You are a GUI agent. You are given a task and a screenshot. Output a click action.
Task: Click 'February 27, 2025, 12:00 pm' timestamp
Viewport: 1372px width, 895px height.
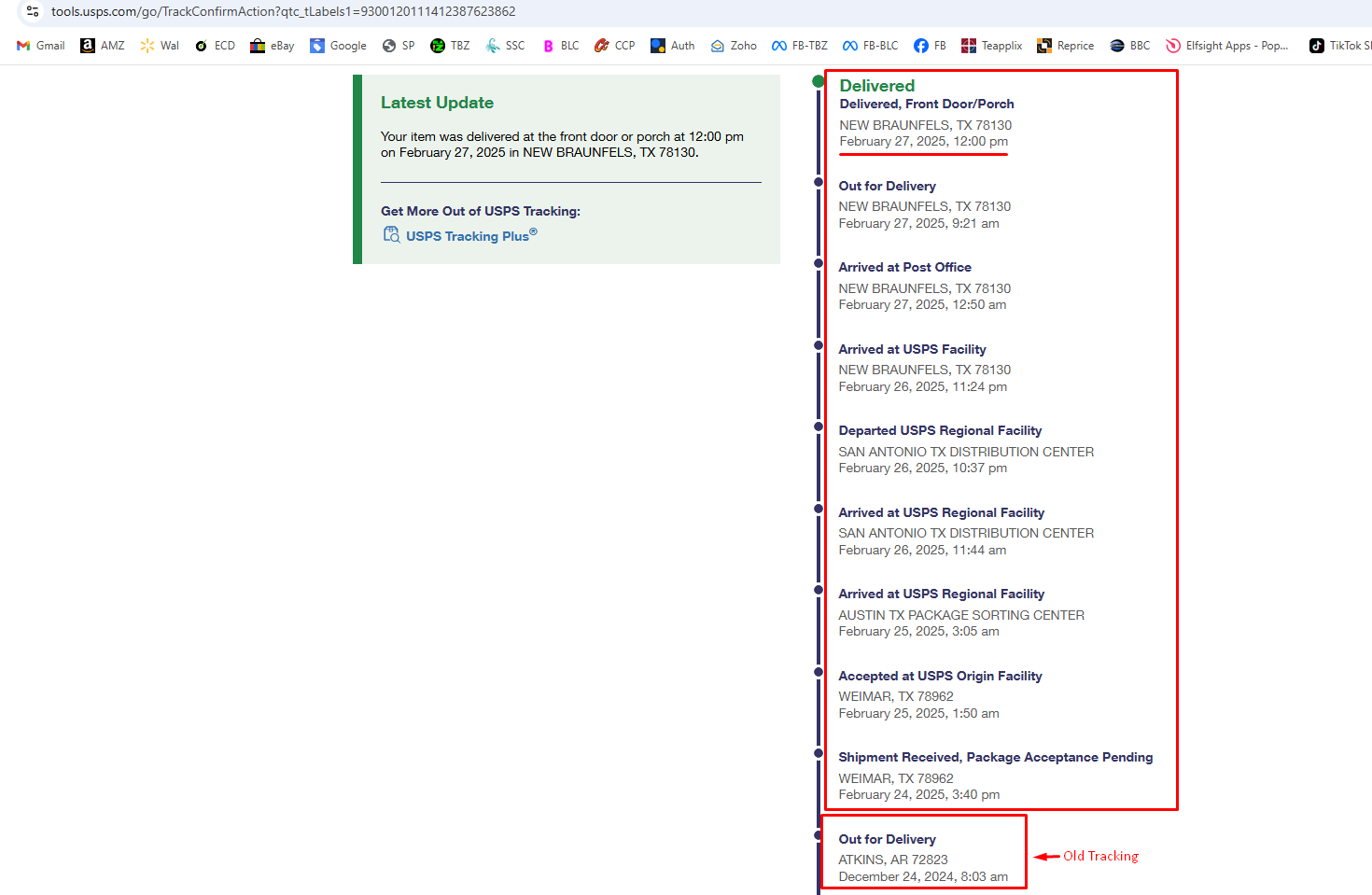pyautogui.click(x=924, y=141)
